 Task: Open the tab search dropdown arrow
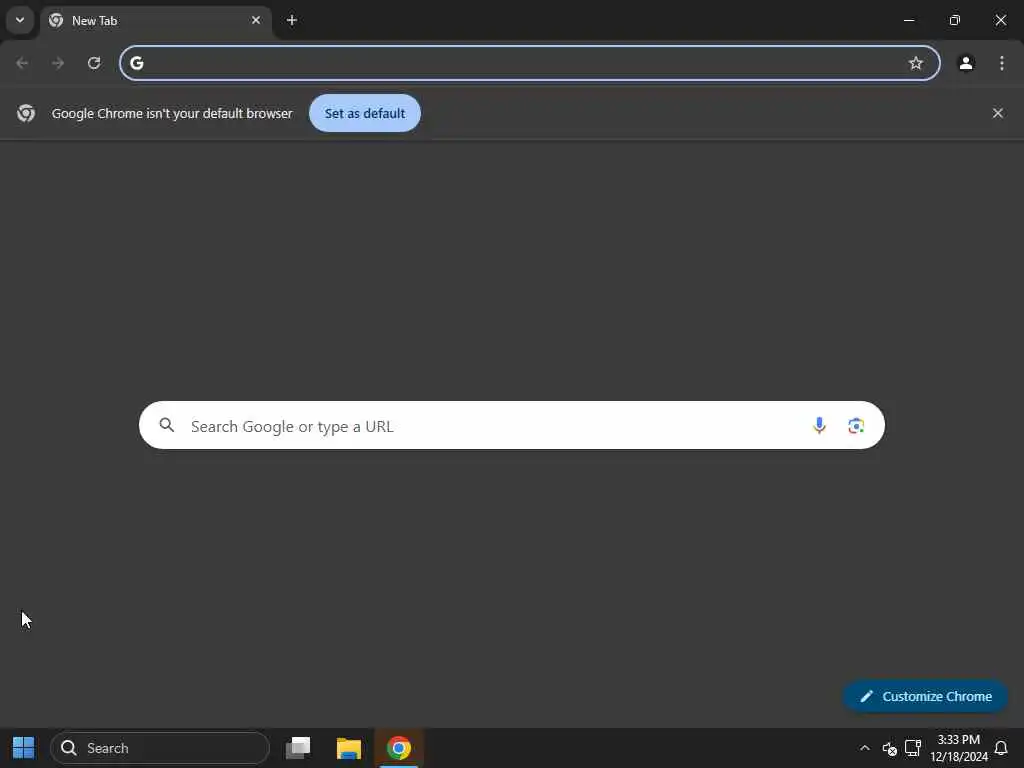20,20
